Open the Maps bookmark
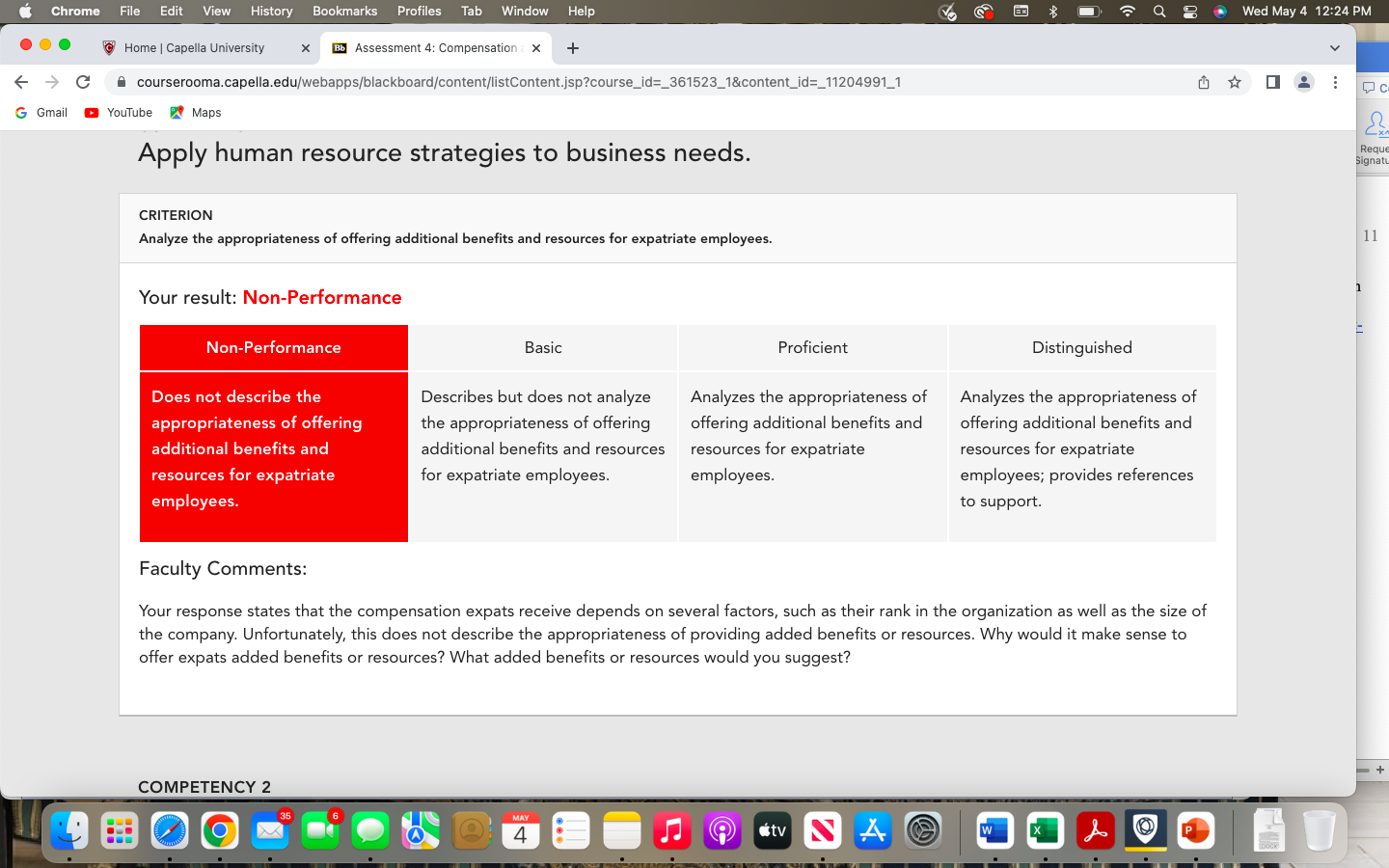Image resolution: width=1389 pixels, height=868 pixels. pos(196,113)
